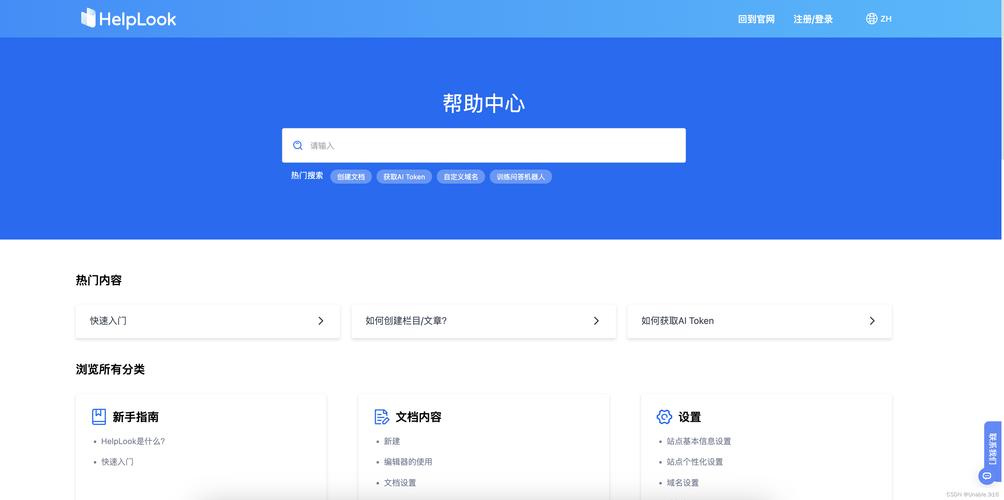This screenshot has width=1004, height=500.
Task: Click the 设置 gear icon
Action: click(664, 417)
